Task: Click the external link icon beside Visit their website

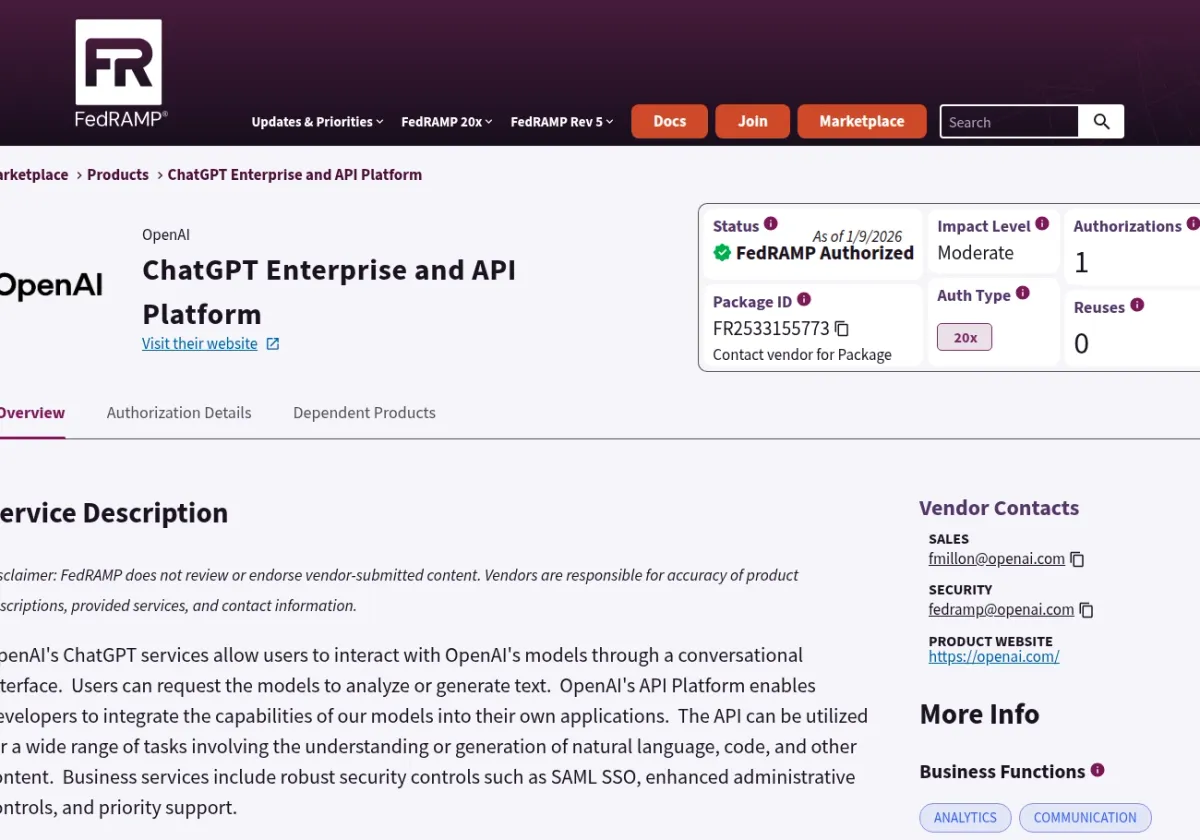Action: click(x=272, y=344)
